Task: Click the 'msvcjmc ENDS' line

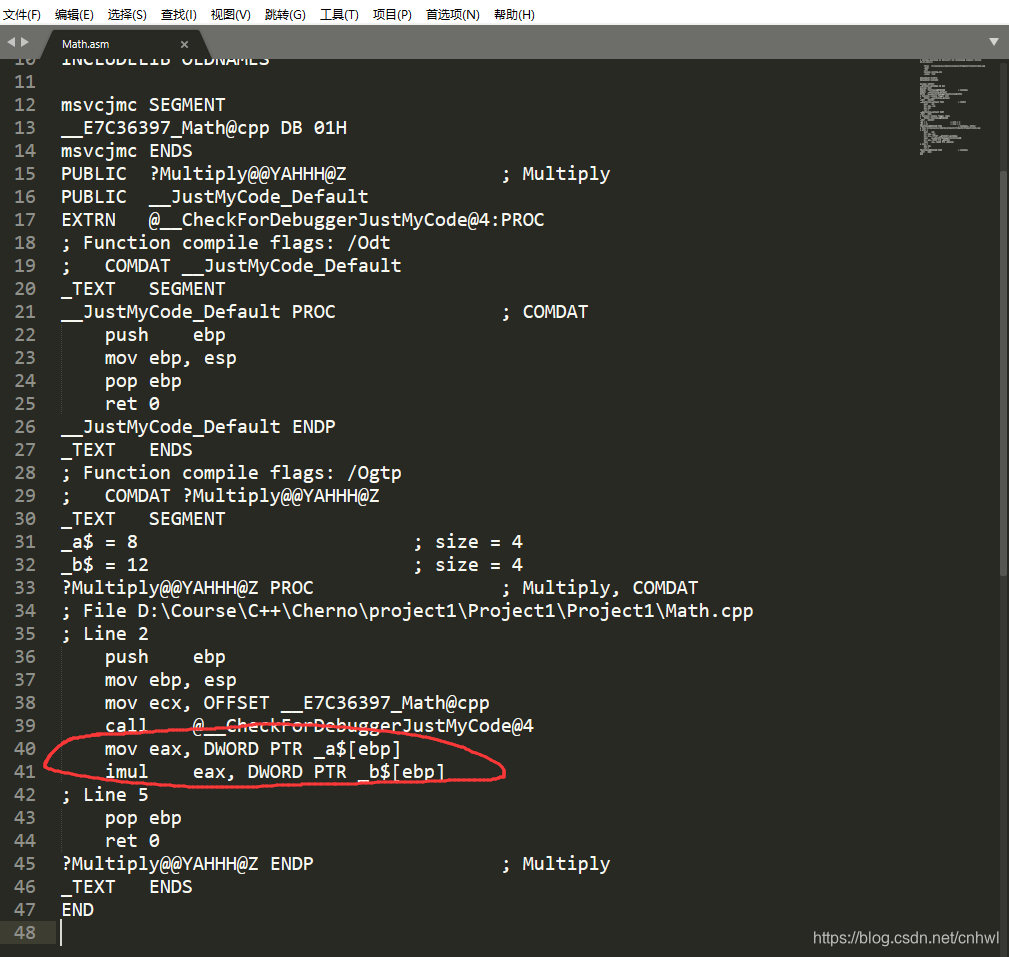Action: point(127,151)
